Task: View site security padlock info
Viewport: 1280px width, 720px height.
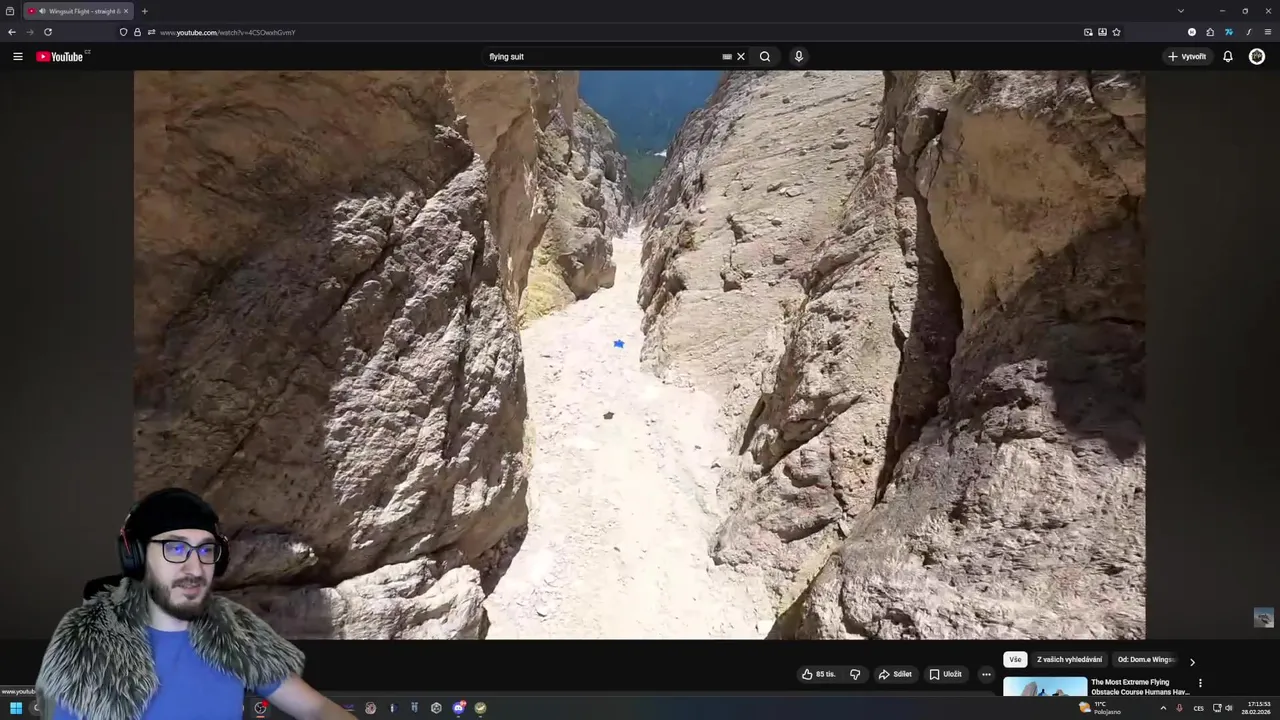Action: (x=138, y=32)
